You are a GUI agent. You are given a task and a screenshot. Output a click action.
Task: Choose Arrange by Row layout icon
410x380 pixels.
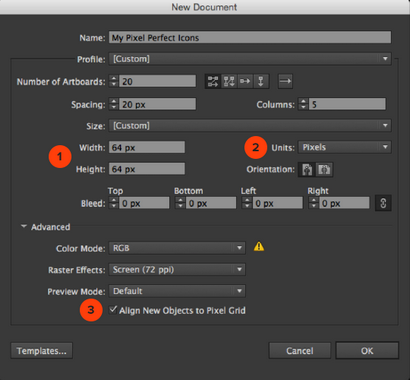pyautogui.click(x=245, y=81)
